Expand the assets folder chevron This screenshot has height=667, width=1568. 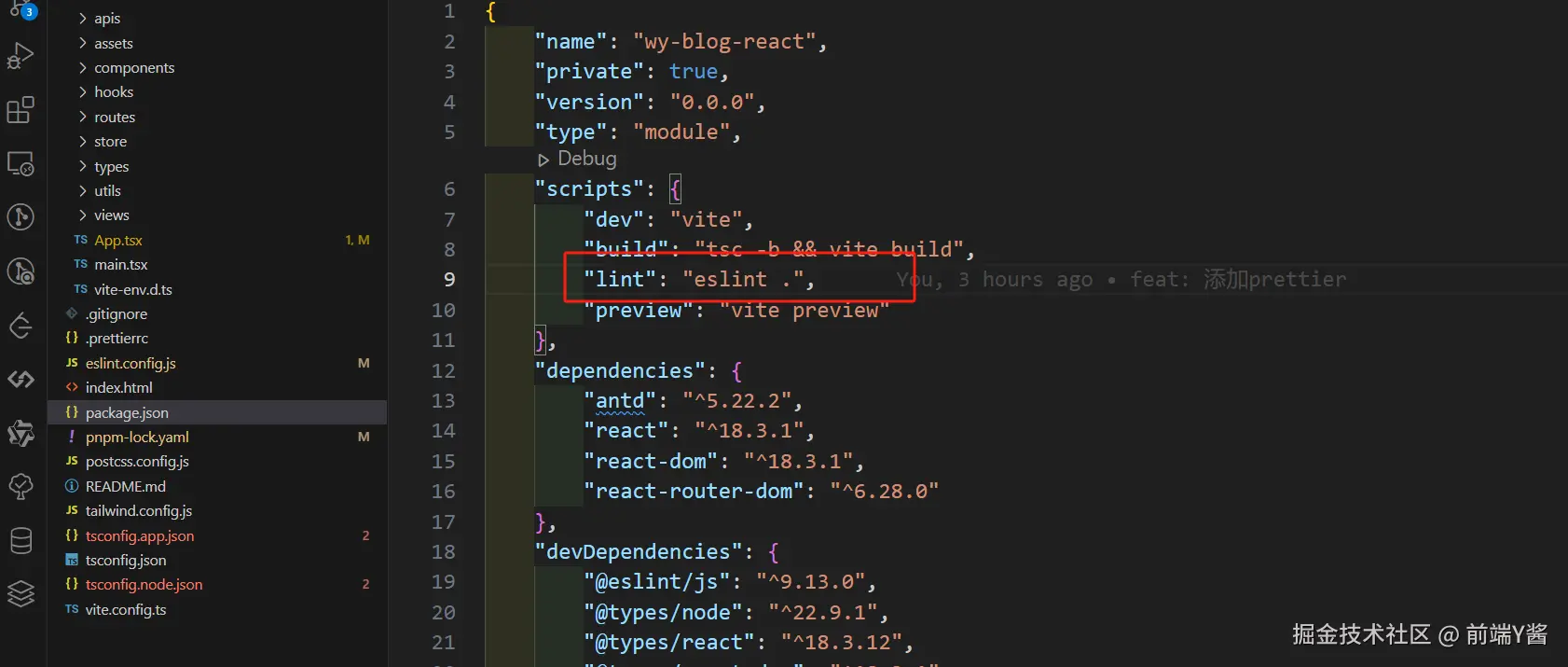pos(83,43)
